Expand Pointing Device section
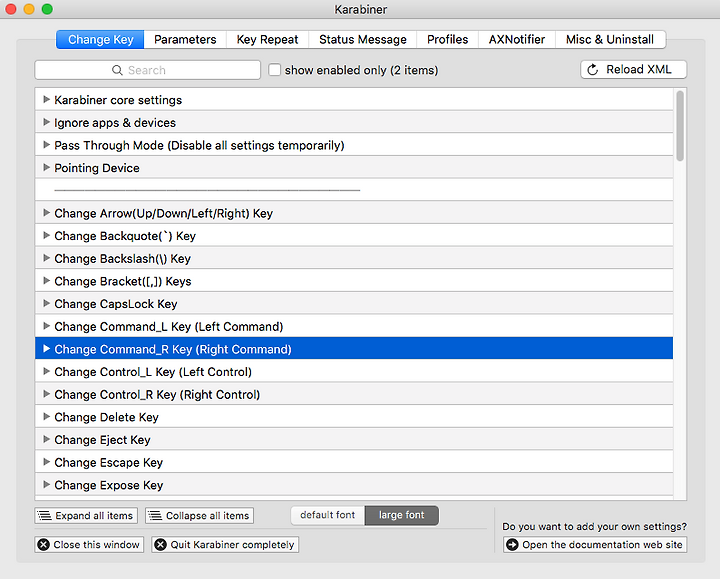This screenshot has width=720, height=579. [46, 167]
